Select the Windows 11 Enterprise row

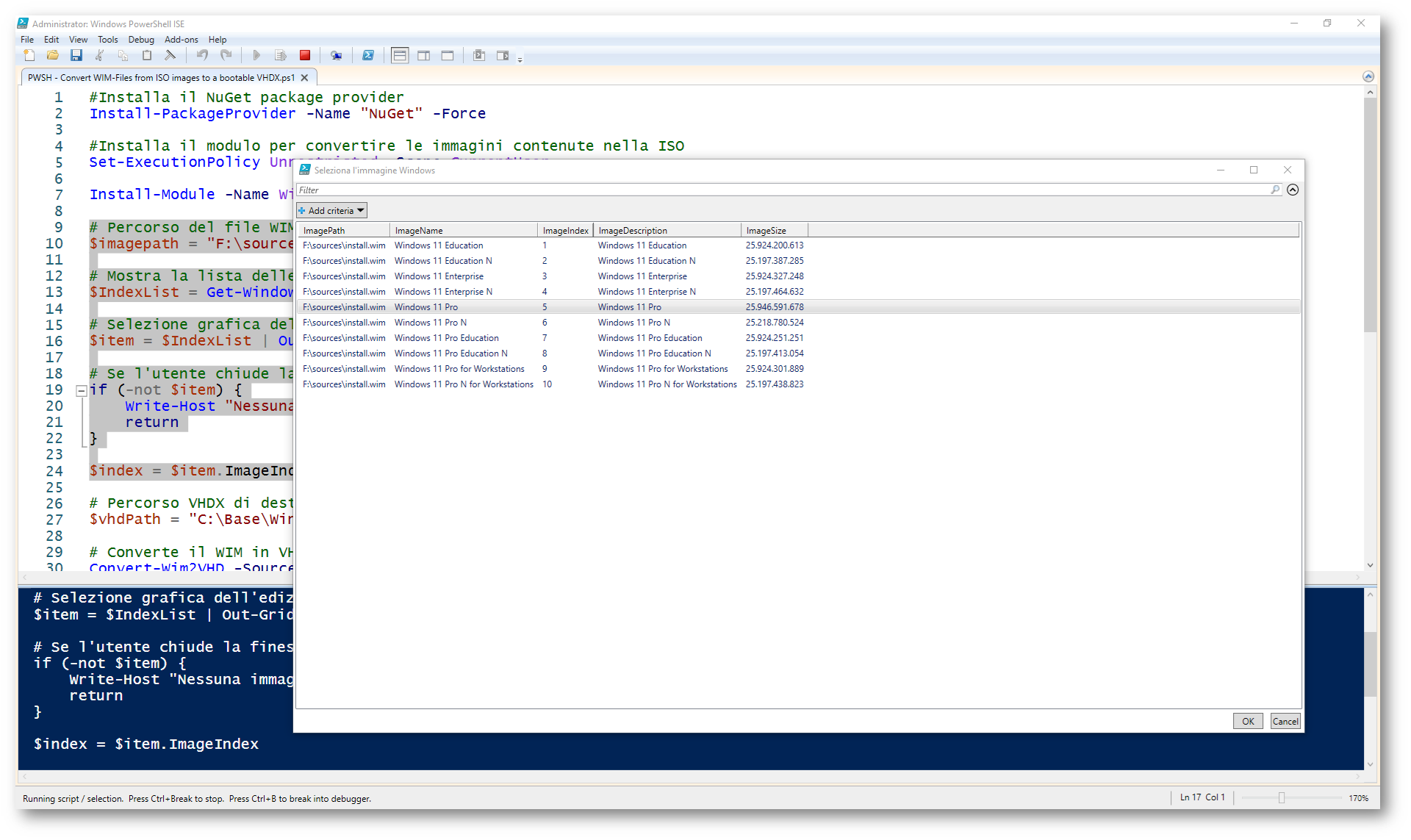(x=799, y=276)
